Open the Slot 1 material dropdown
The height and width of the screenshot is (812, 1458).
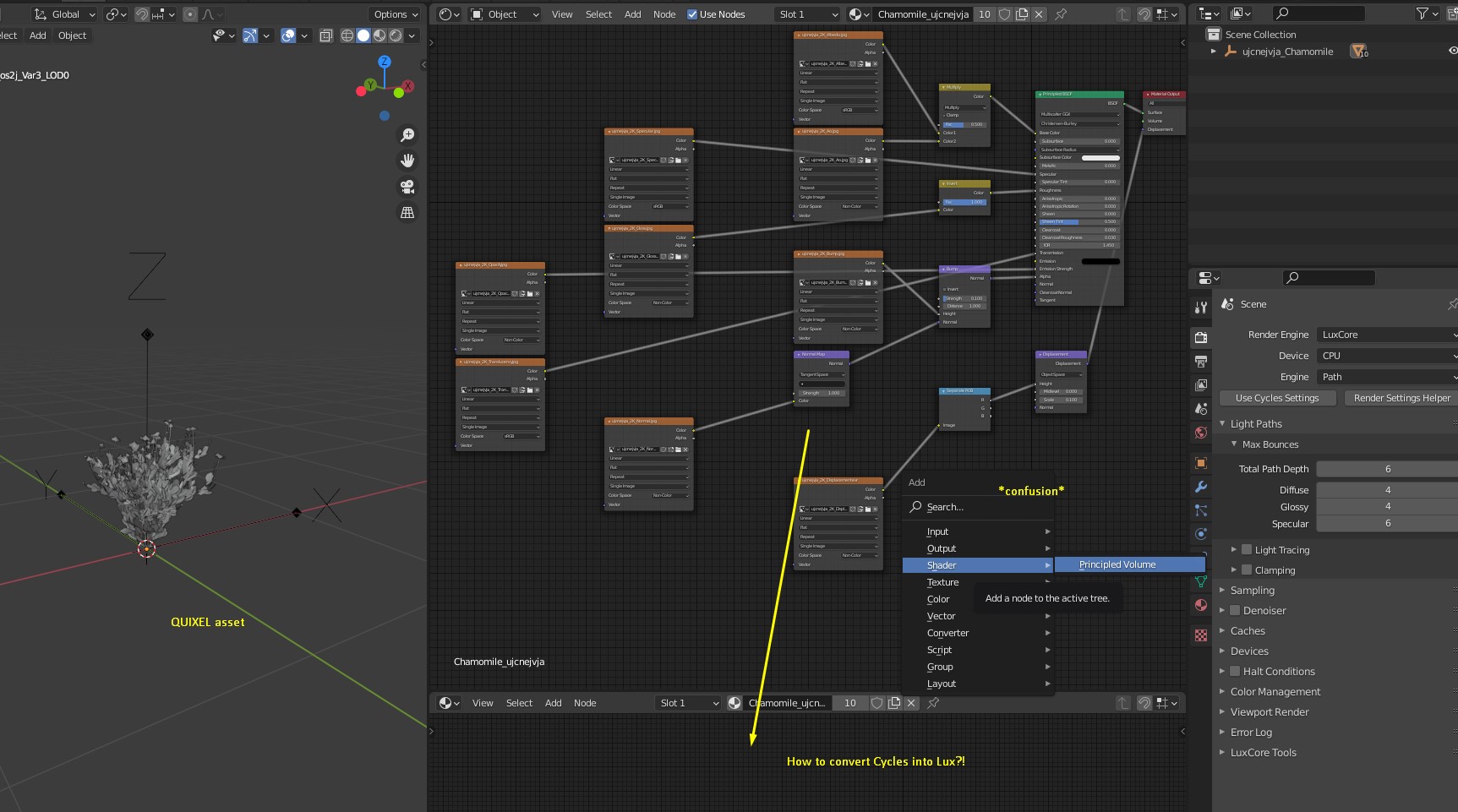coord(808,14)
